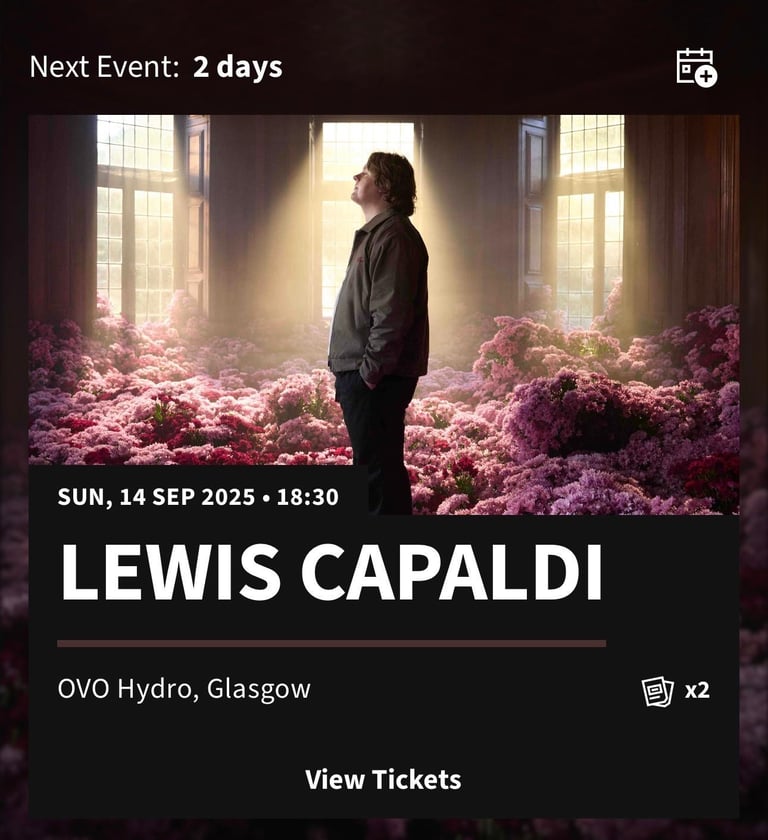This screenshot has height=840, width=768.
Task: Click the SUN, 14 SEP 2025 date
Action: click(x=156, y=497)
